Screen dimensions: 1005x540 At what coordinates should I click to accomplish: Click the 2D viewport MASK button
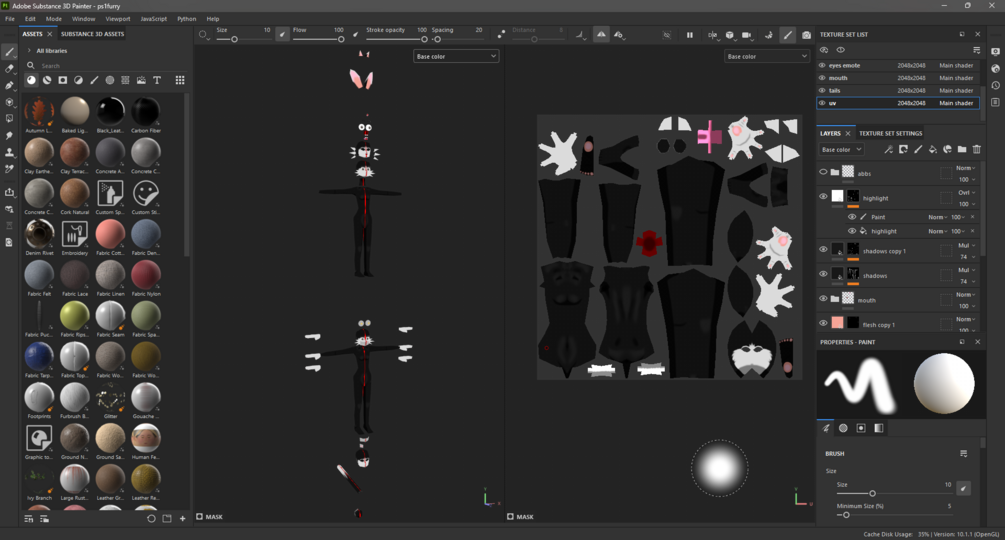point(520,516)
